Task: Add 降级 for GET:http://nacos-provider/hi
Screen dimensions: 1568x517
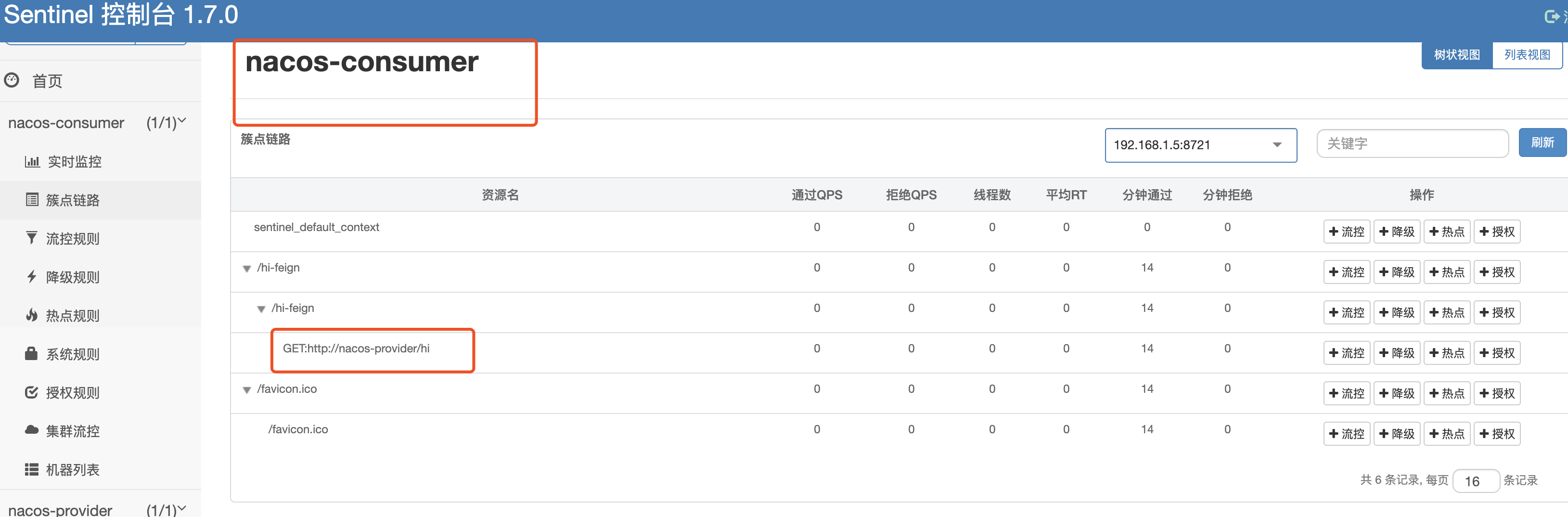Action: [x=1397, y=352]
